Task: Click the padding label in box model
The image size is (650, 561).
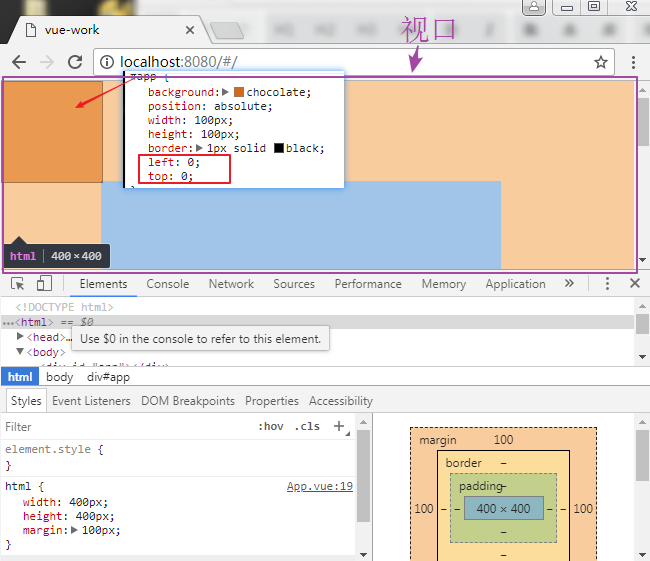Action: [481, 486]
